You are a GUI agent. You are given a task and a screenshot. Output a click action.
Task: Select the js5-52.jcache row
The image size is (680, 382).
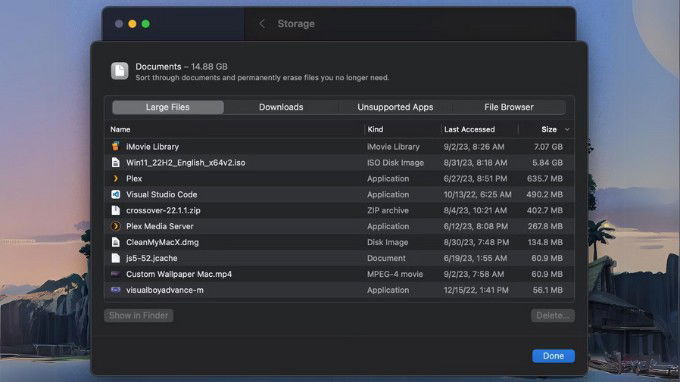(x=340, y=258)
